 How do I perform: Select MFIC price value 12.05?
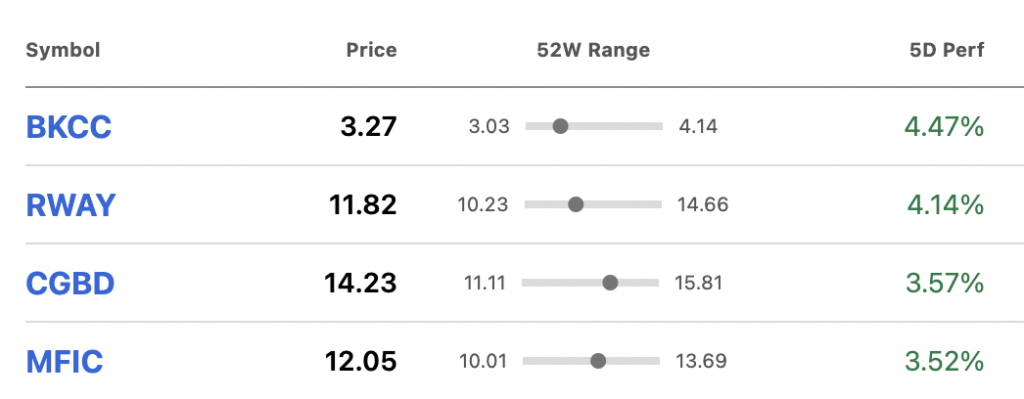361,361
